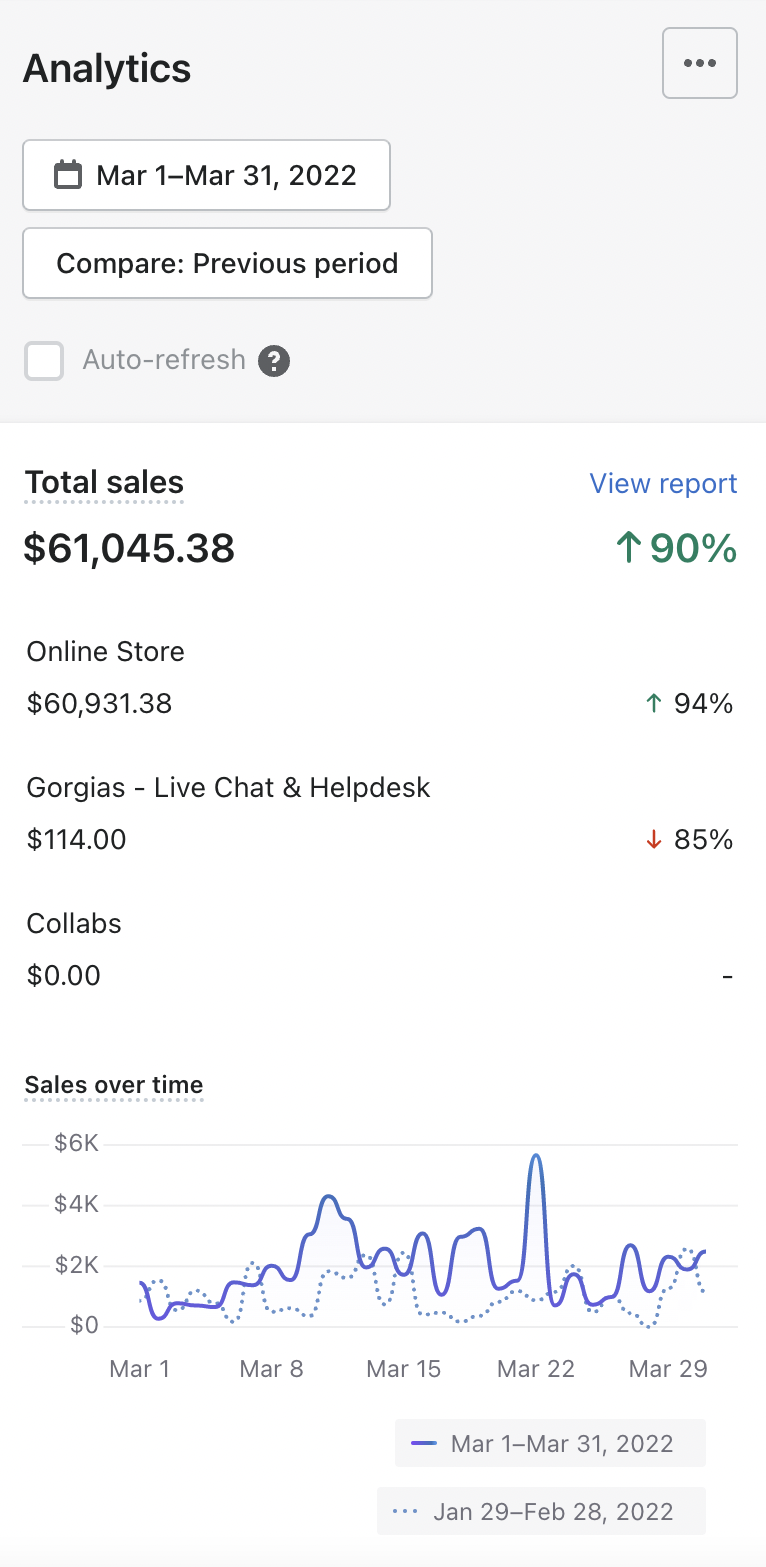Toggle the Jan 29–Feb 28, 2022 legend entry
The height and width of the screenshot is (1567, 766).
coord(541,1511)
